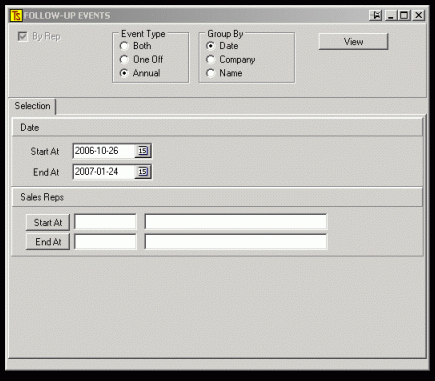This screenshot has width=435, height=381.
Task: Switch to the Selection tab
Action: pos(32,106)
